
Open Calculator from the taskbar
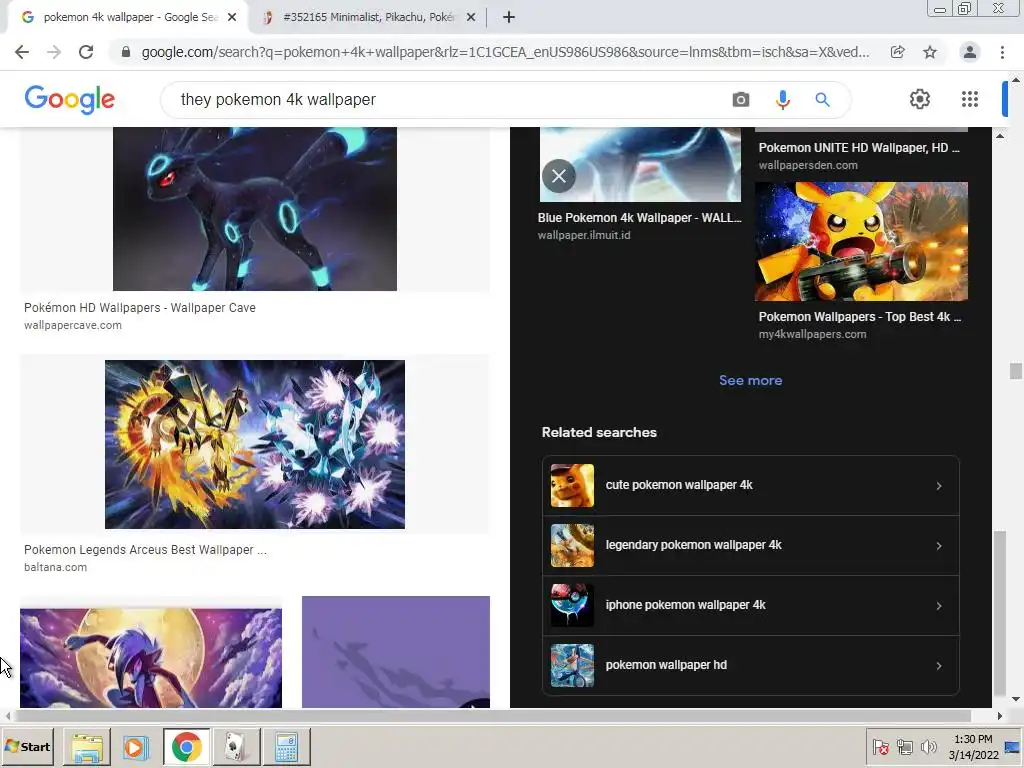pyautogui.click(x=286, y=747)
